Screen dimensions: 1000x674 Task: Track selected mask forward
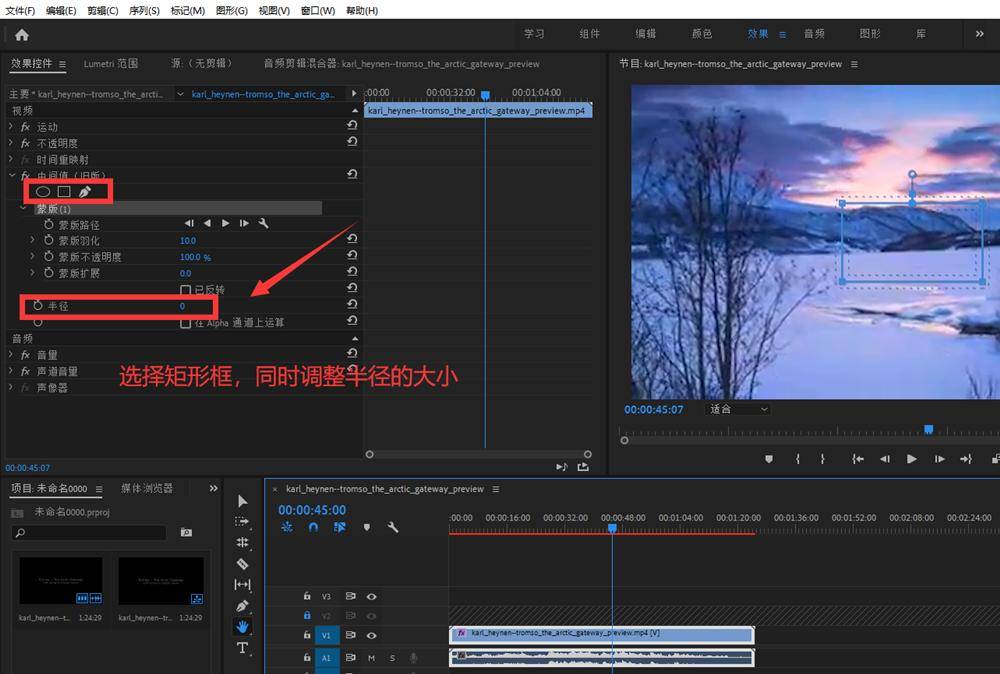click(x=225, y=223)
